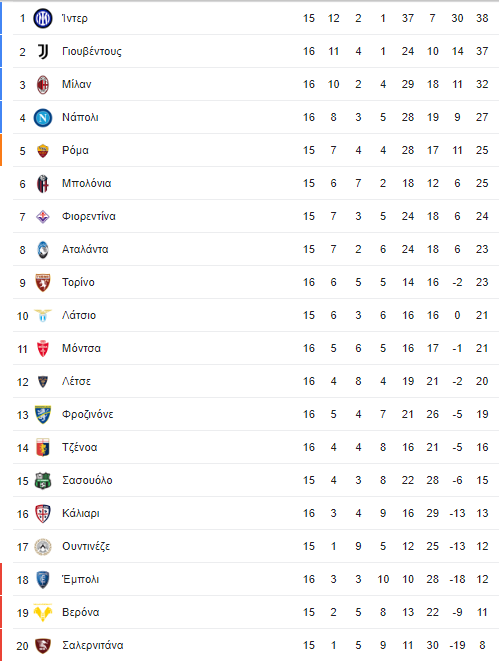This screenshot has width=499, height=668.
Task: Click the Juventus logo icon
Action: pyautogui.click(x=43, y=52)
